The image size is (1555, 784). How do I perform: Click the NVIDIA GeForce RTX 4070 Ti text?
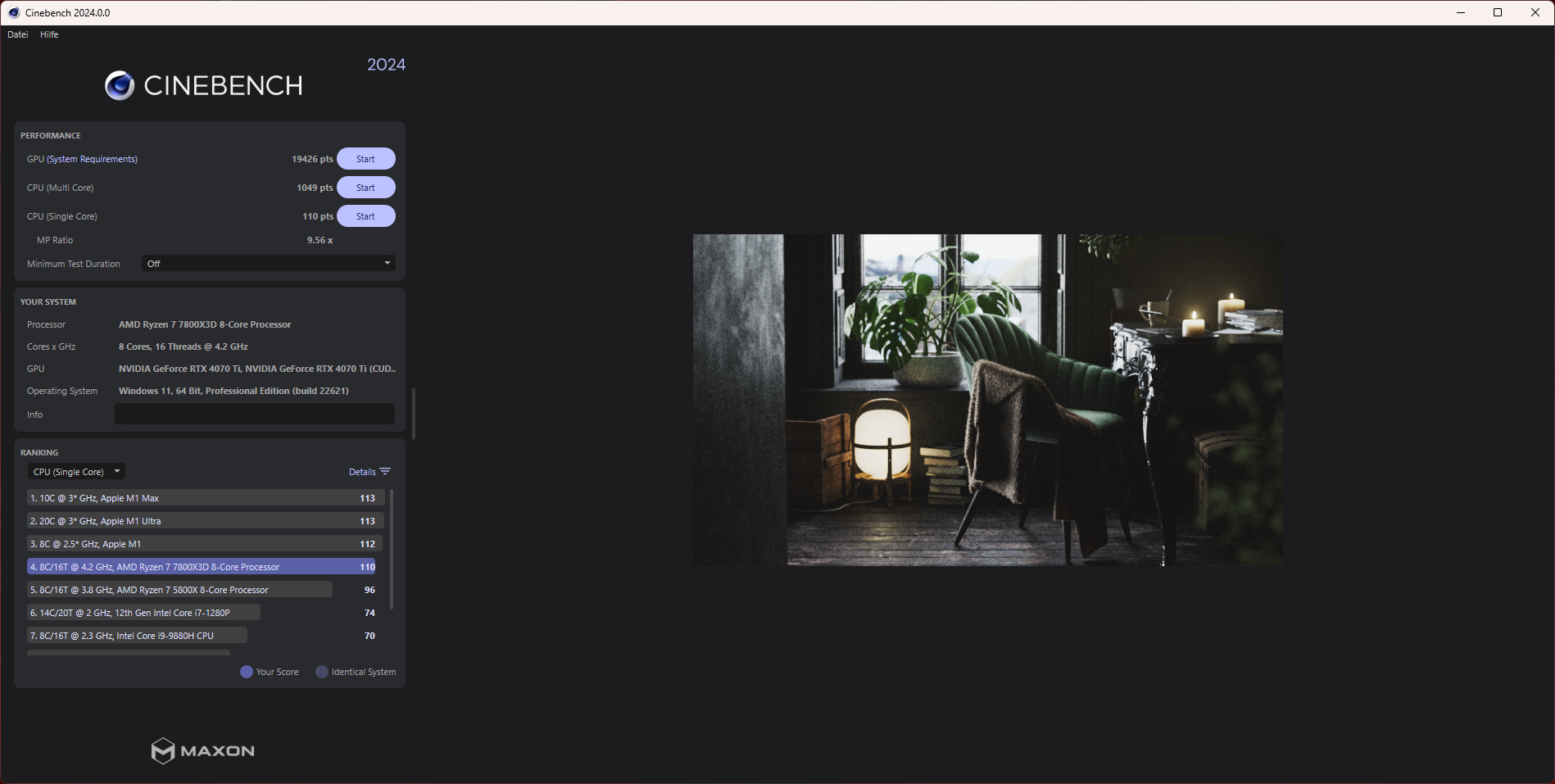pos(257,369)
